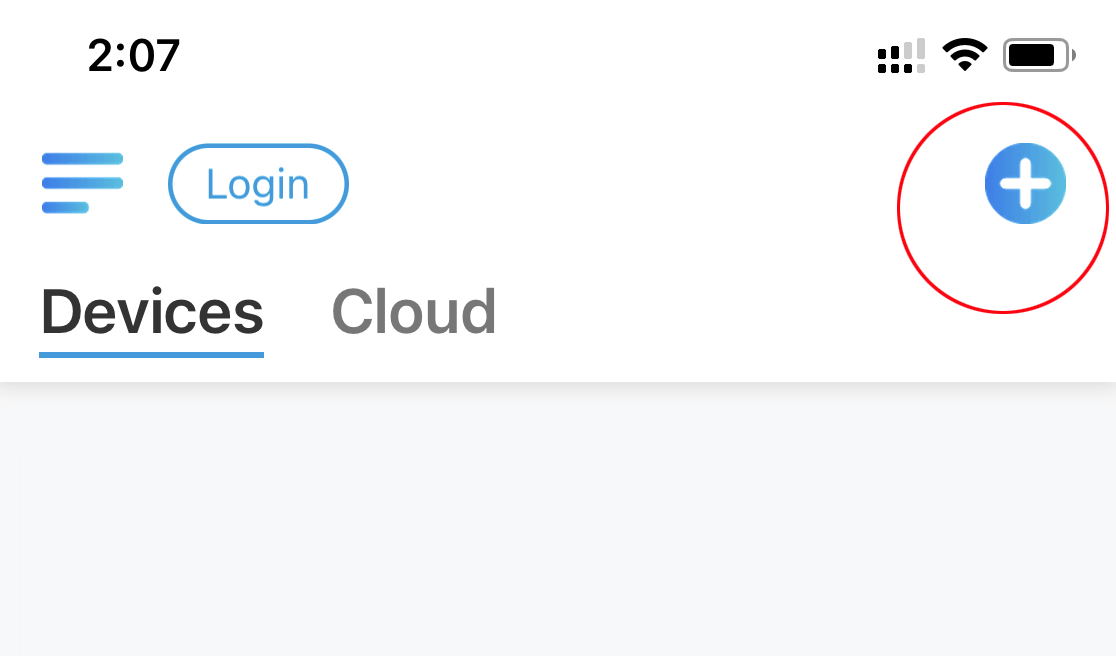Click the Login button
The image size is (1116, 656).
click(x=258, y=184)
